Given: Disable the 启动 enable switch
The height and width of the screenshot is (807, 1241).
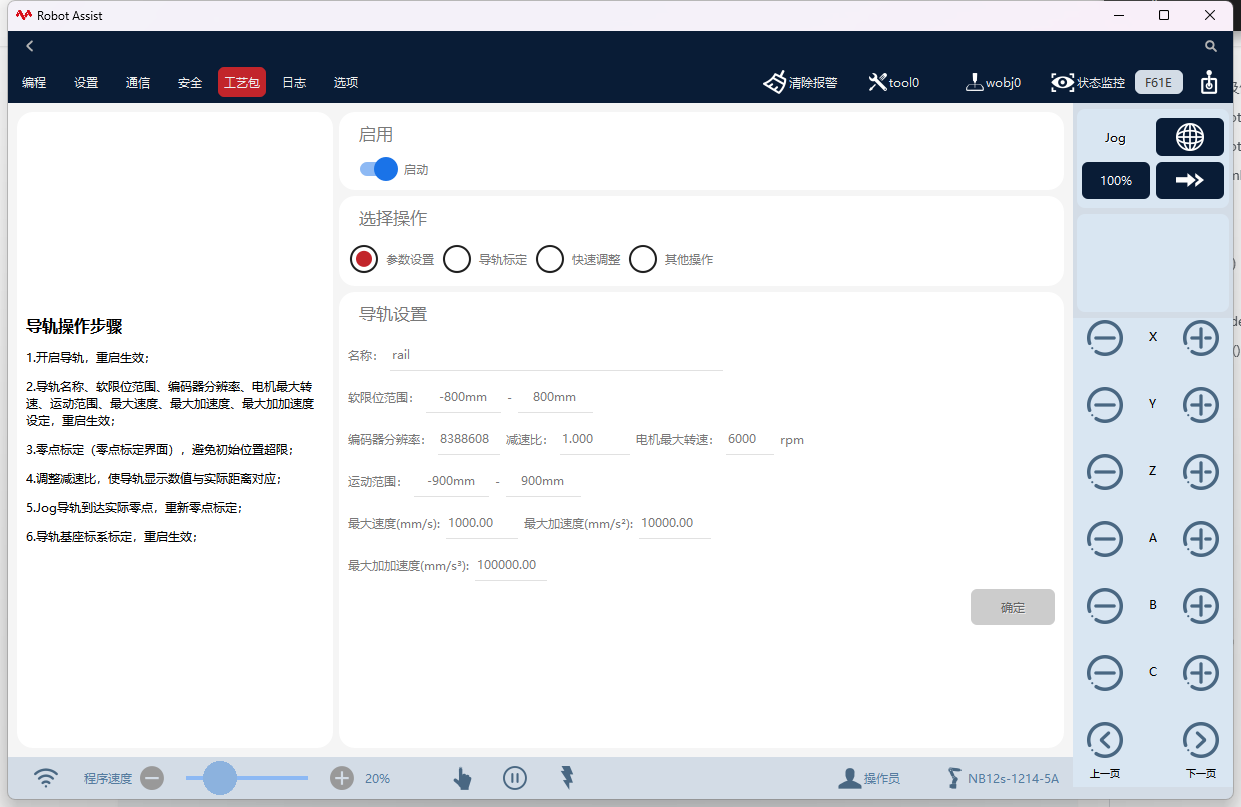Looking at the screenshot, I should pyautogui.click(x=377, y=169).
